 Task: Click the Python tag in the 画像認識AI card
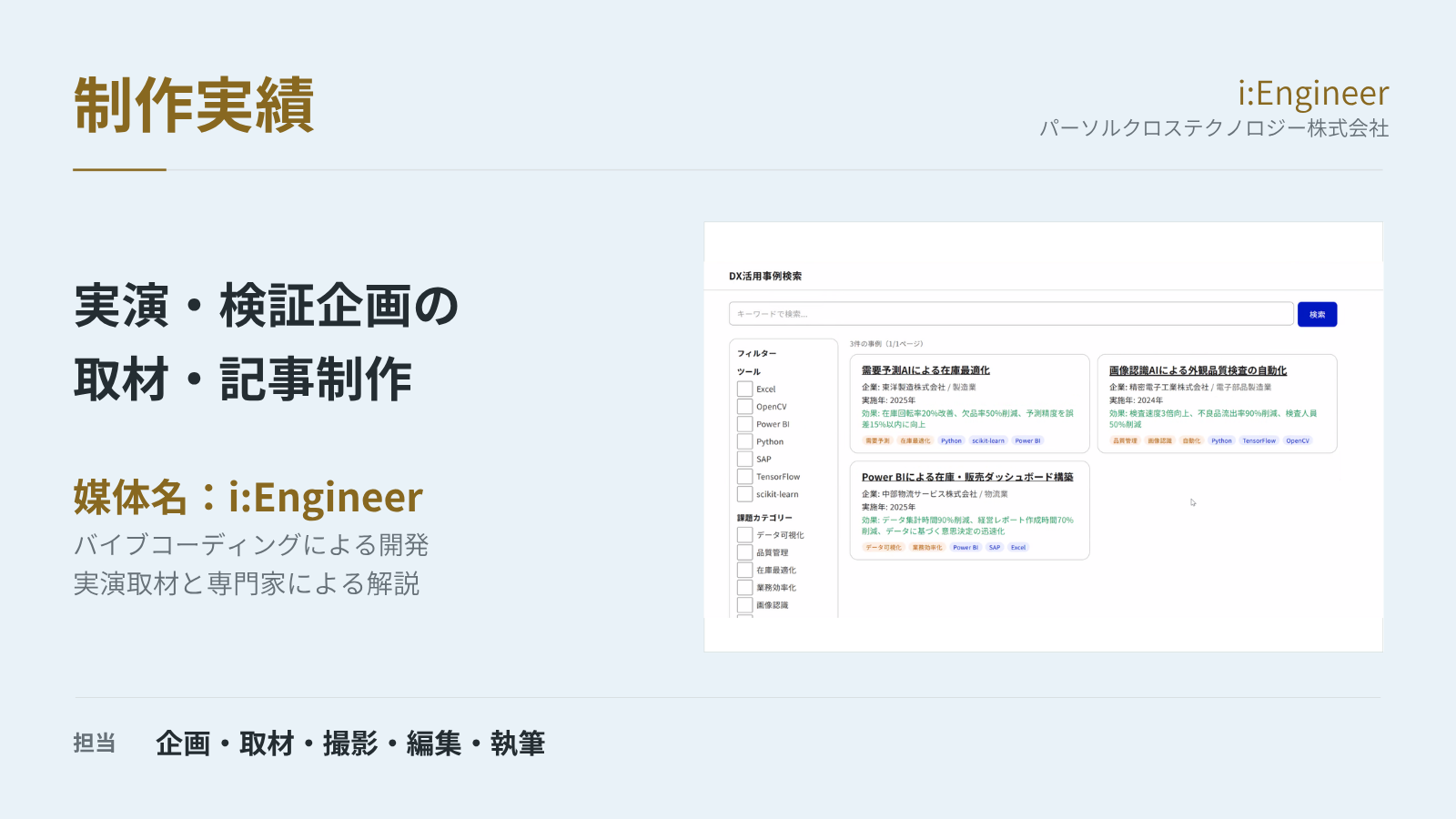click(x=1221, y=440)
